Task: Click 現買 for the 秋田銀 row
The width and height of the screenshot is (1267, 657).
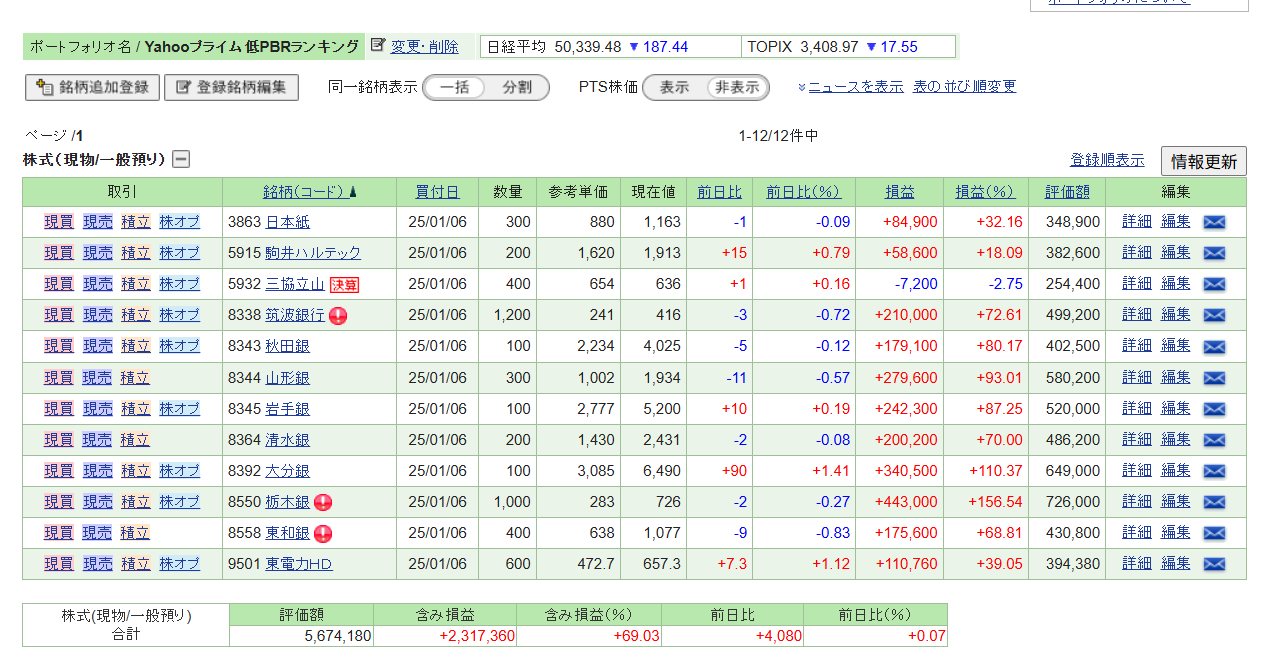Action: [59, 346]
